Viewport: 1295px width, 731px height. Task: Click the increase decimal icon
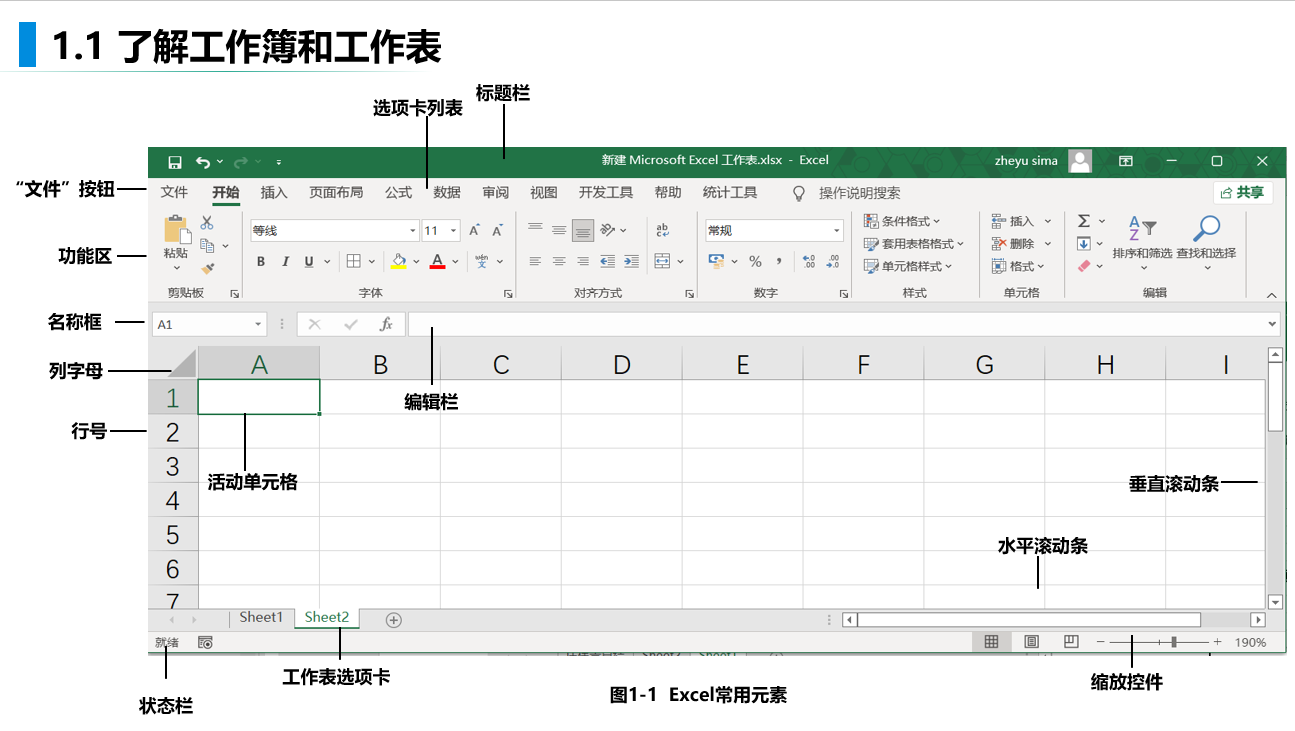pyautogui.click(x=808, y=261)
